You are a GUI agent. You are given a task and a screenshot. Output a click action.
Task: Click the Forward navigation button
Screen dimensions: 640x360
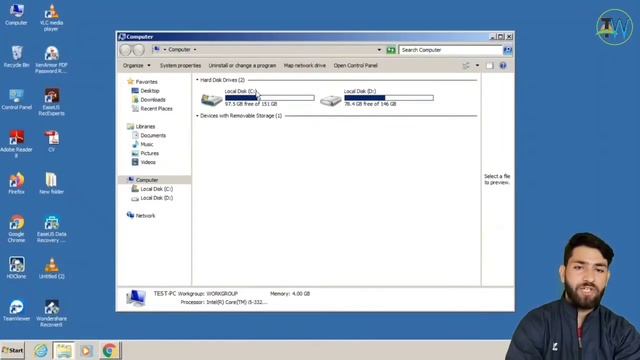(139, 50)
